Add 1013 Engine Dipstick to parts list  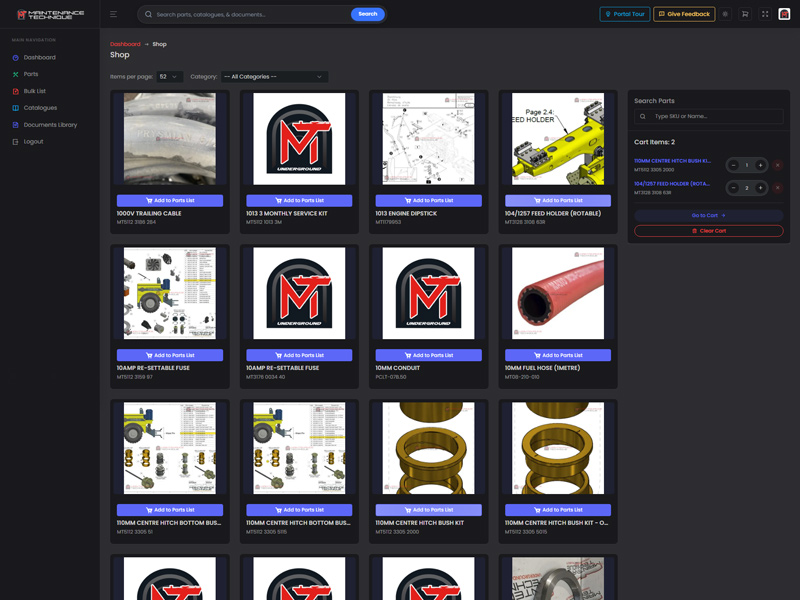pos(429,201)
